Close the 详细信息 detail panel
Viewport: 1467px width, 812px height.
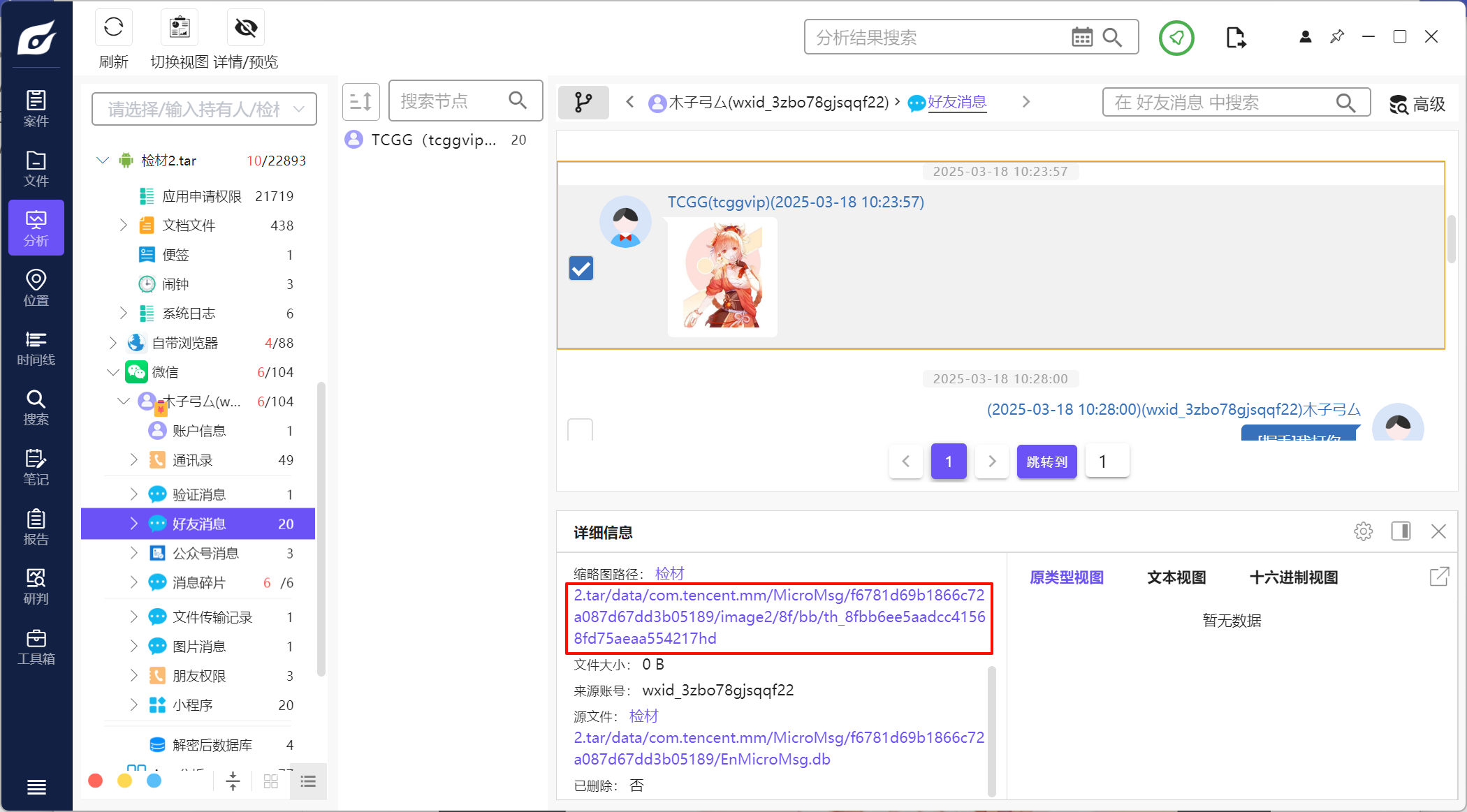coord(1438,531)
